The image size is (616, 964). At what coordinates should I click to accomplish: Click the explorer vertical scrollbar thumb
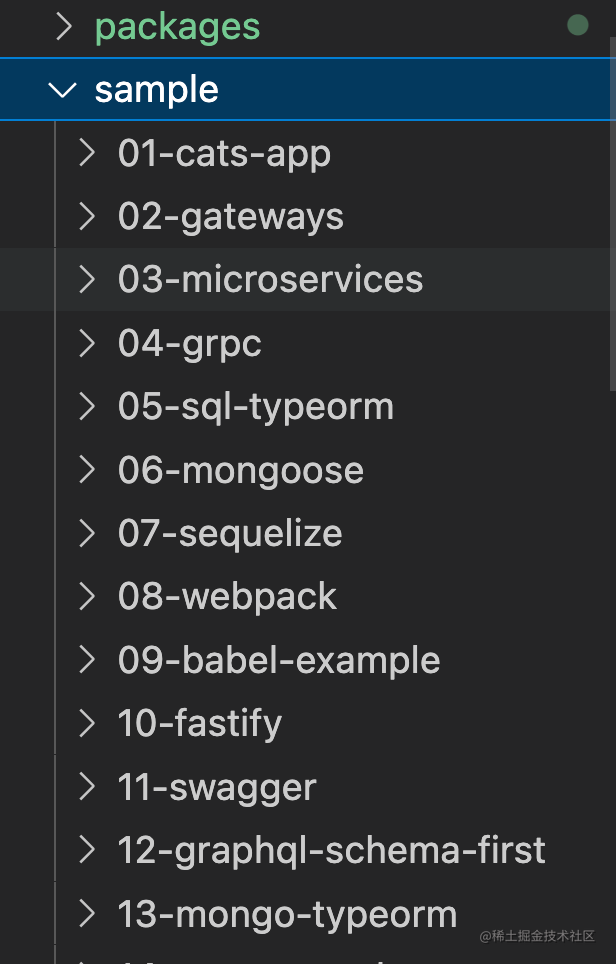pyautogui.click(x=612, y=213)
